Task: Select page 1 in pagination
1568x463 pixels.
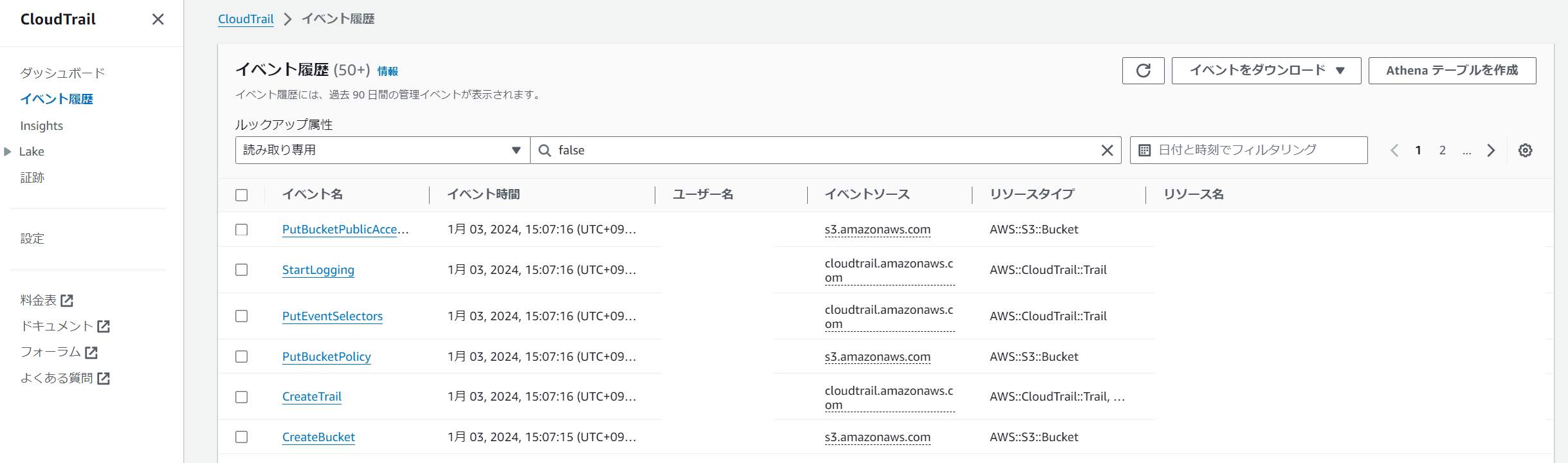Action: [x=1418, y=150]
